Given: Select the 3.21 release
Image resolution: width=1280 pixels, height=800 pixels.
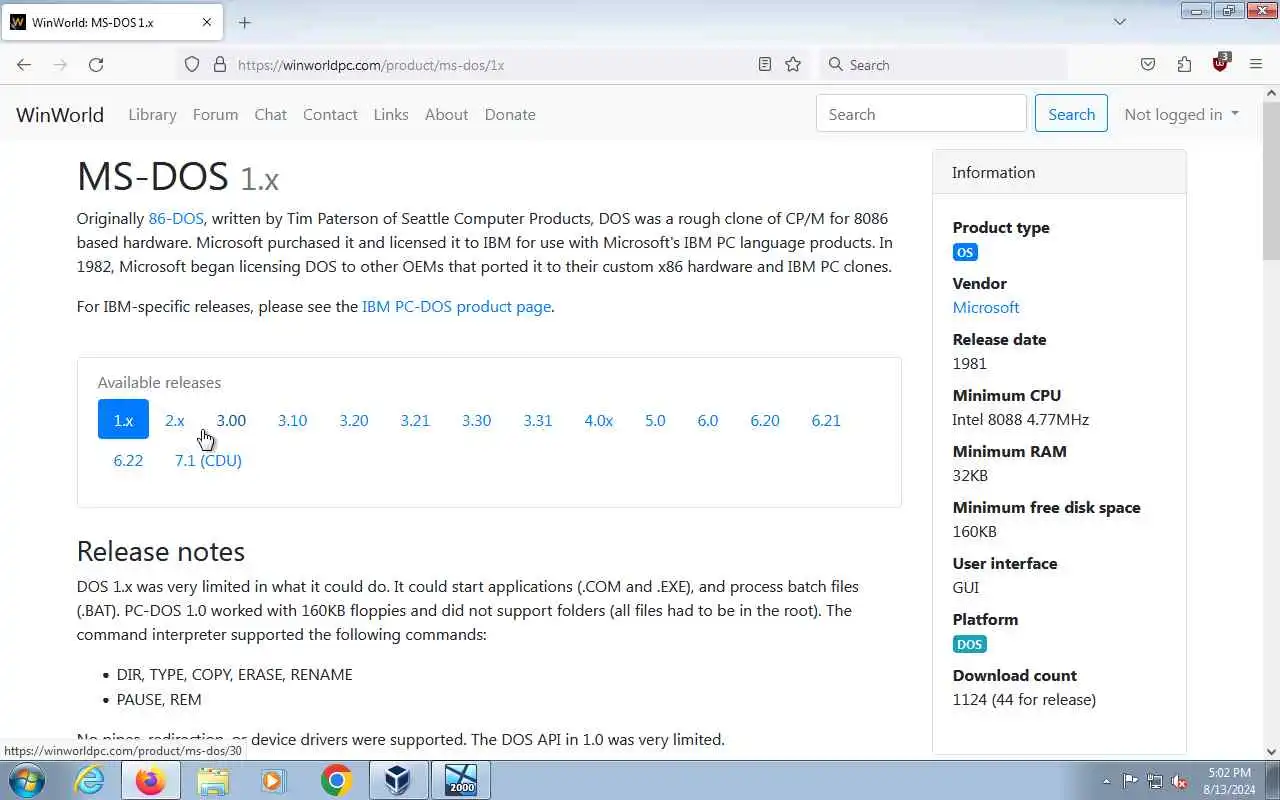Looking at the screenshot, I should click(x=415, y=420).
